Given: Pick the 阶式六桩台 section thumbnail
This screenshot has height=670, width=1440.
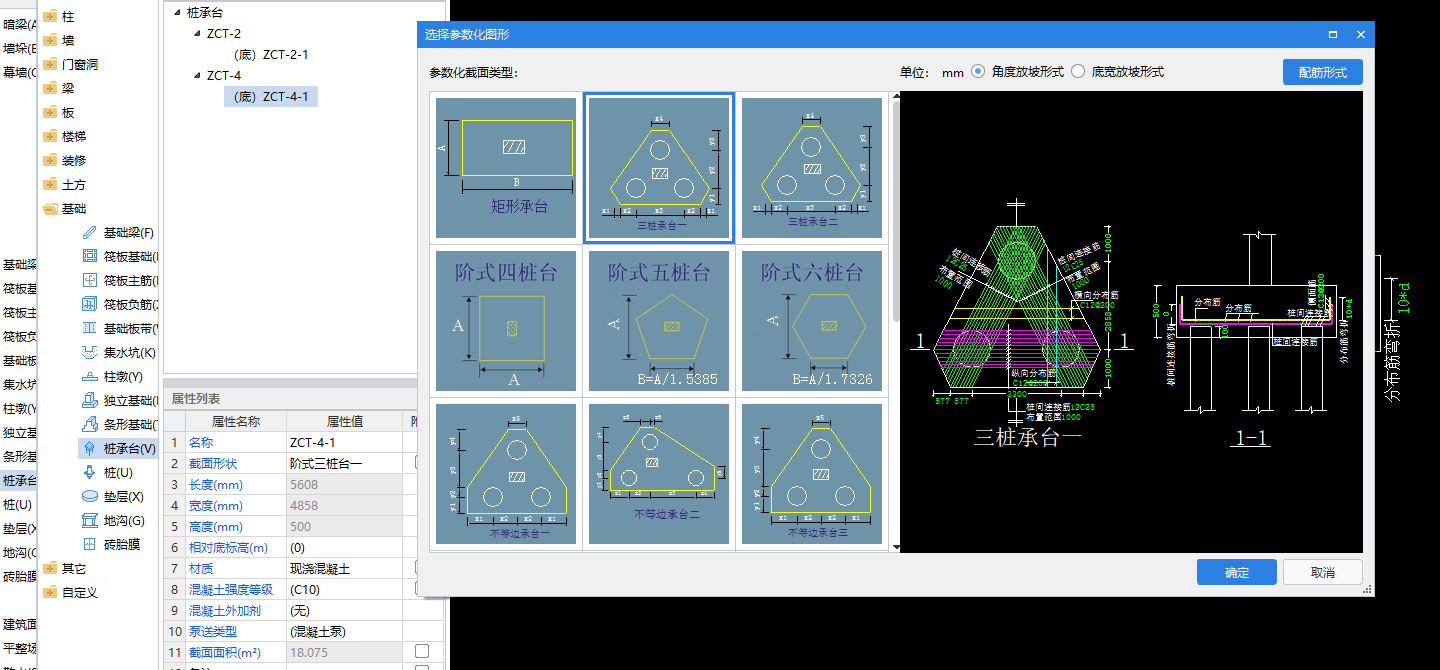Looking at the screenshot, I should [812, 320].
